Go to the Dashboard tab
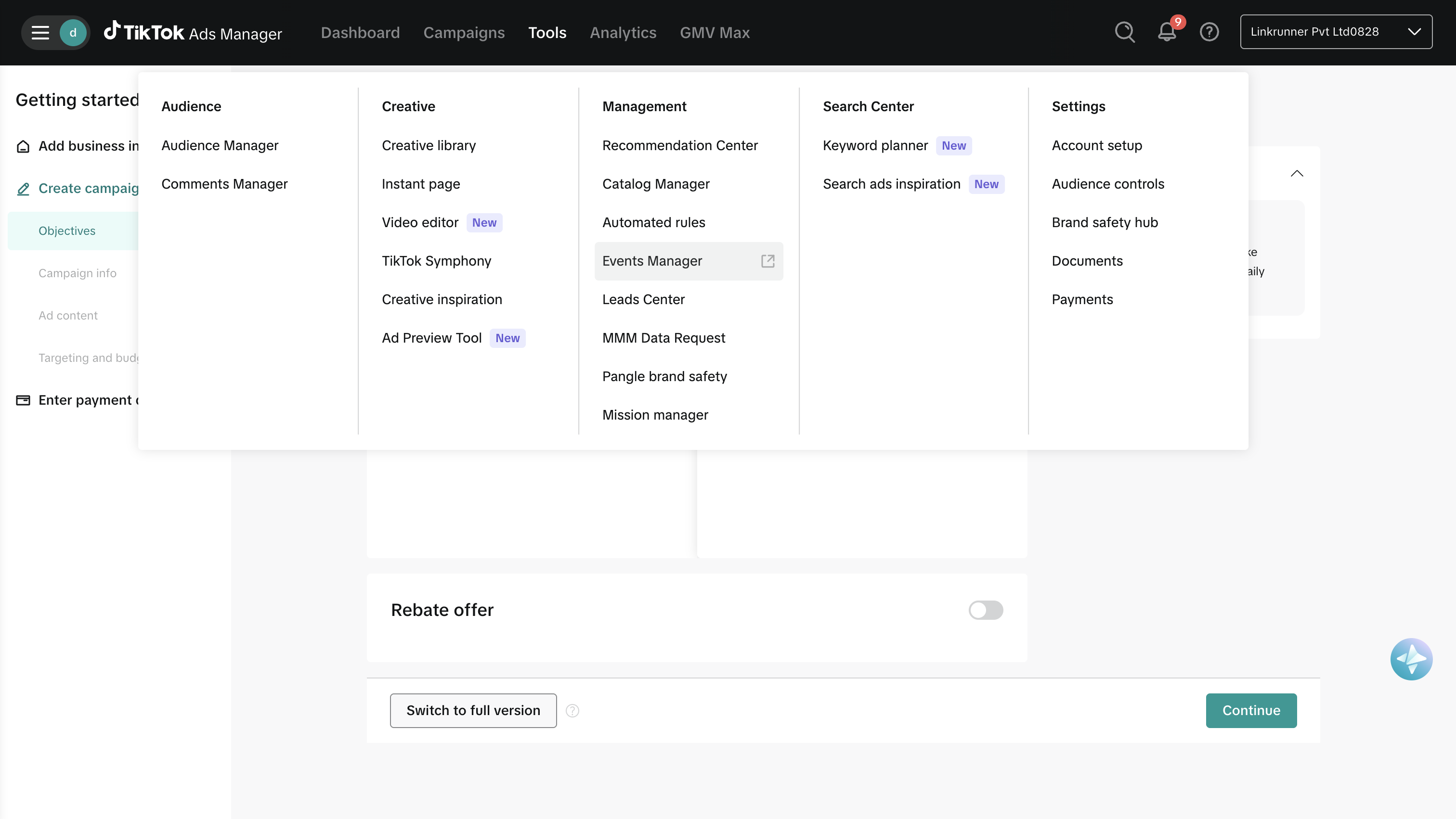The image size is (1456, 819). pyautogui.click(x=360, y=33)
